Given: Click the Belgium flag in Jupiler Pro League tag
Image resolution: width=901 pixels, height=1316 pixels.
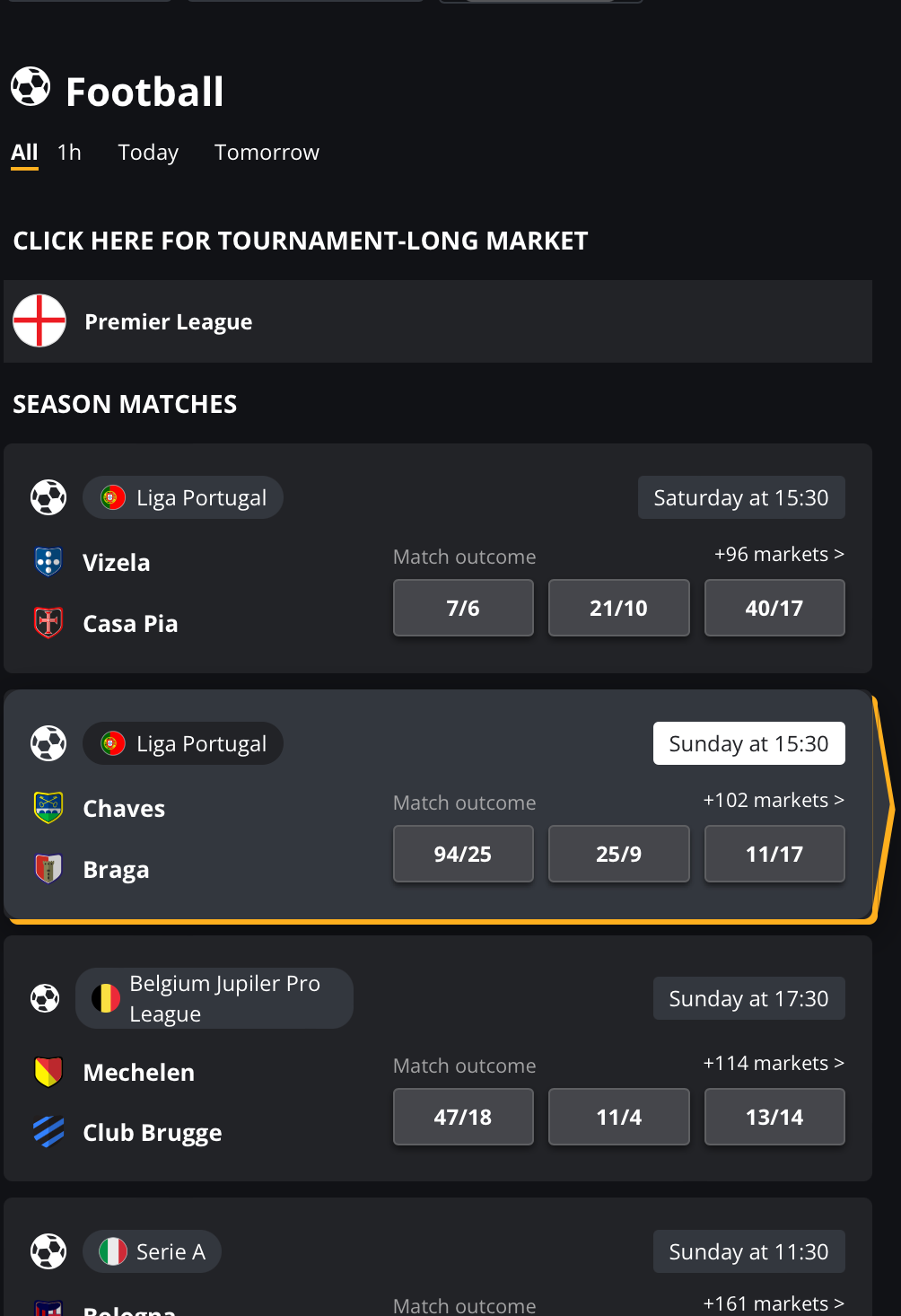Looking at the screenshot, I should coord(106,998).
